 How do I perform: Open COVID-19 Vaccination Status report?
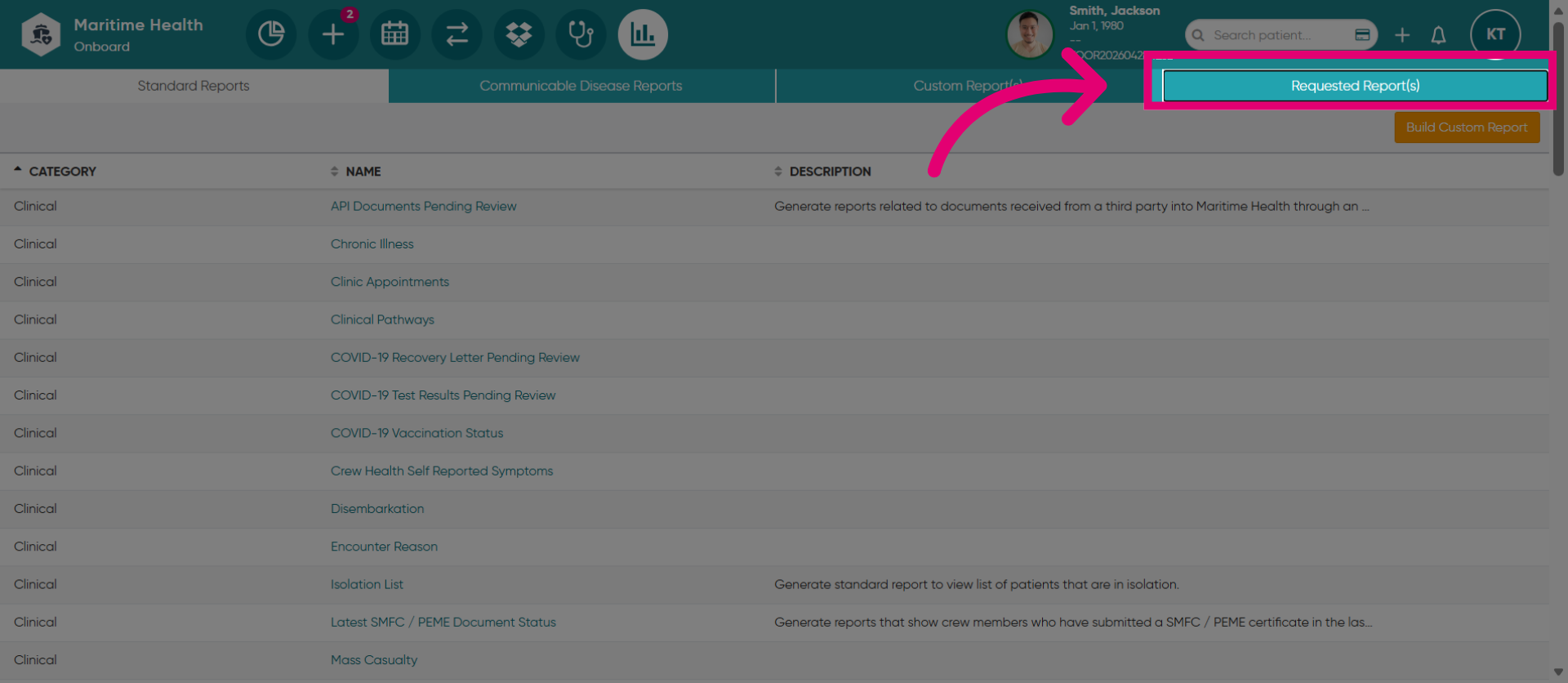point(416,433)
